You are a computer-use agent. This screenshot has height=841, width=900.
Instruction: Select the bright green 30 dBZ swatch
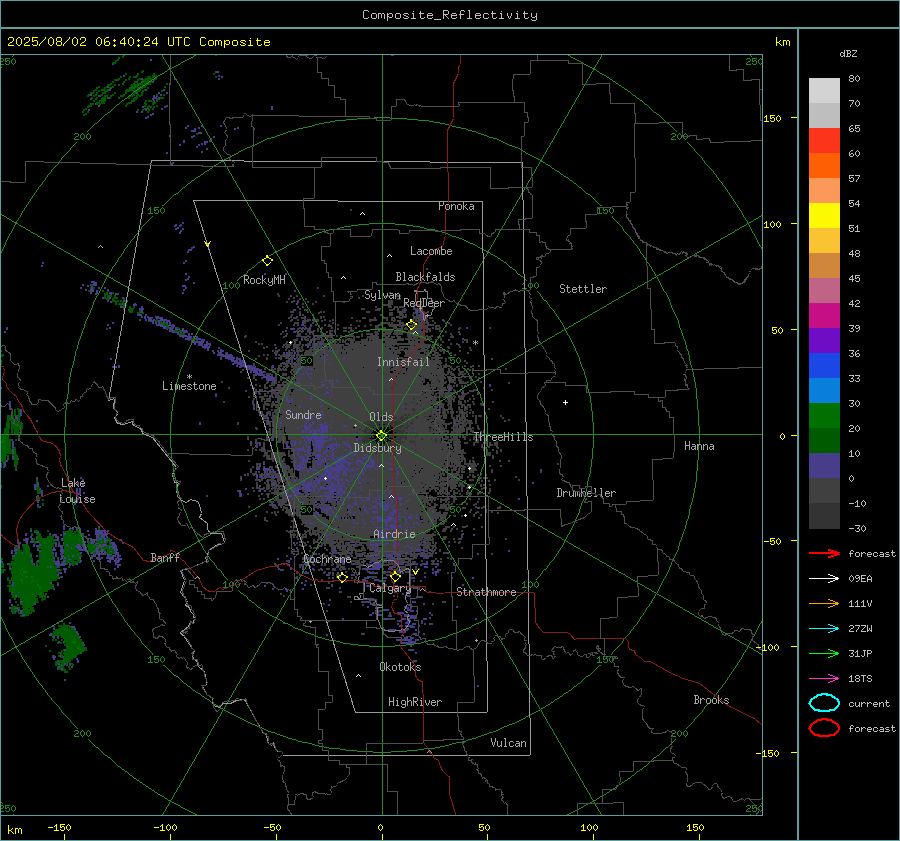pos(824,416)
